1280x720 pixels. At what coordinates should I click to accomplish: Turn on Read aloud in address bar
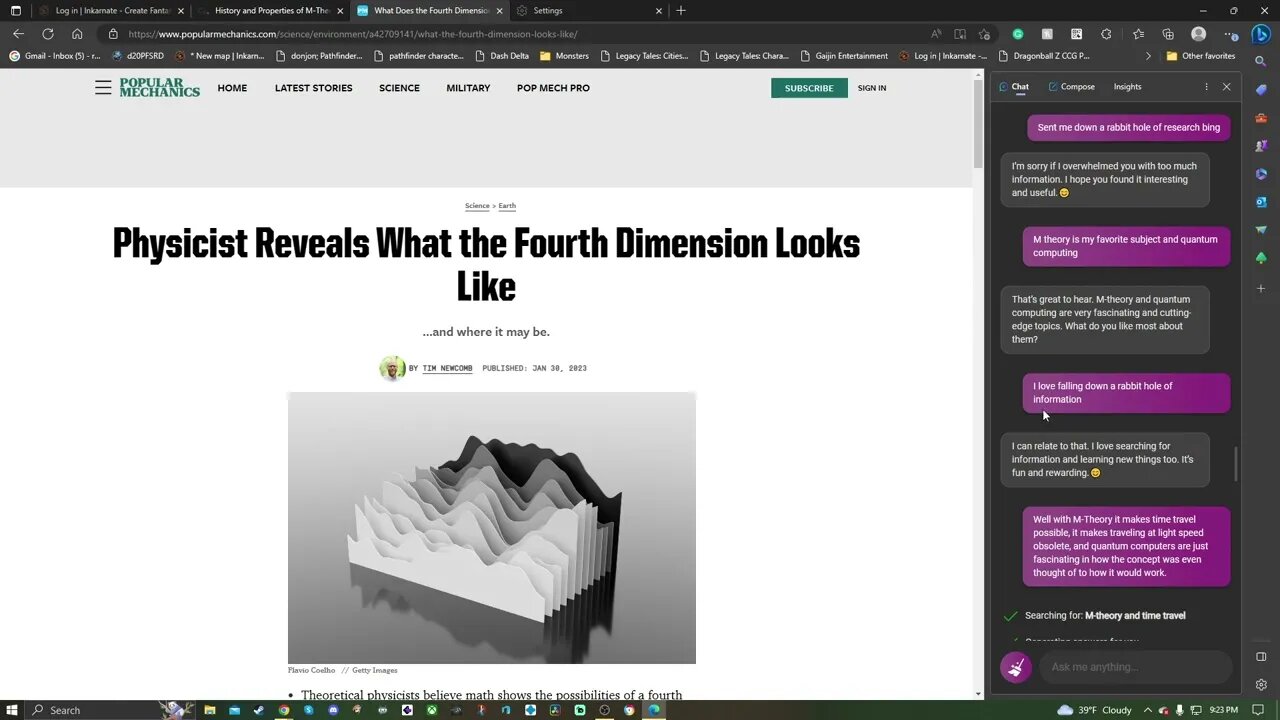[936, 34]
